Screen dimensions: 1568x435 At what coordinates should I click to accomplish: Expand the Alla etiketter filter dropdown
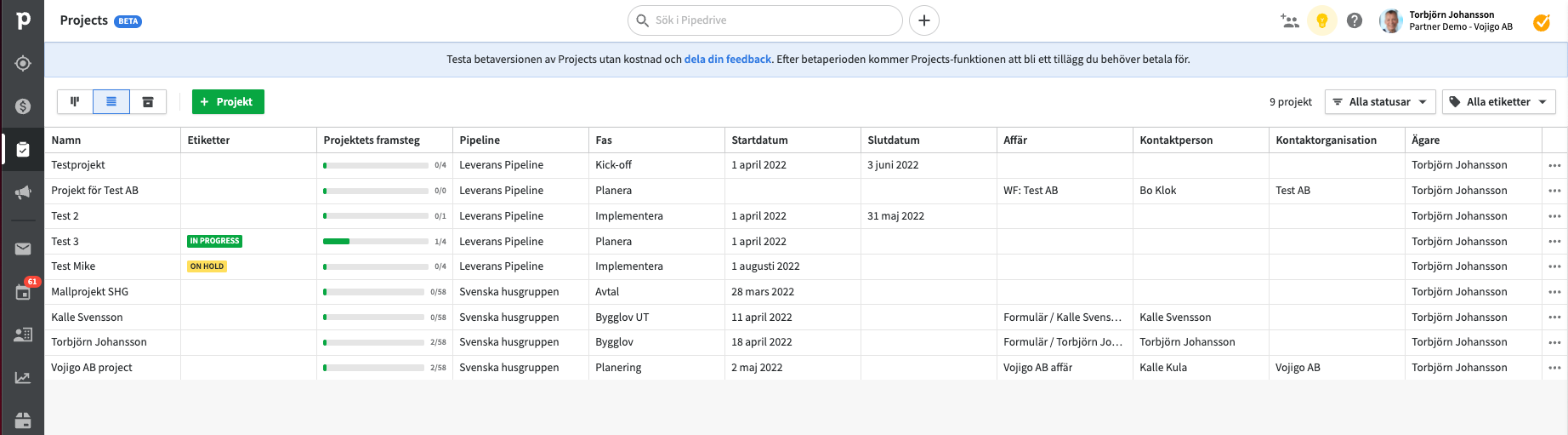1498,102
